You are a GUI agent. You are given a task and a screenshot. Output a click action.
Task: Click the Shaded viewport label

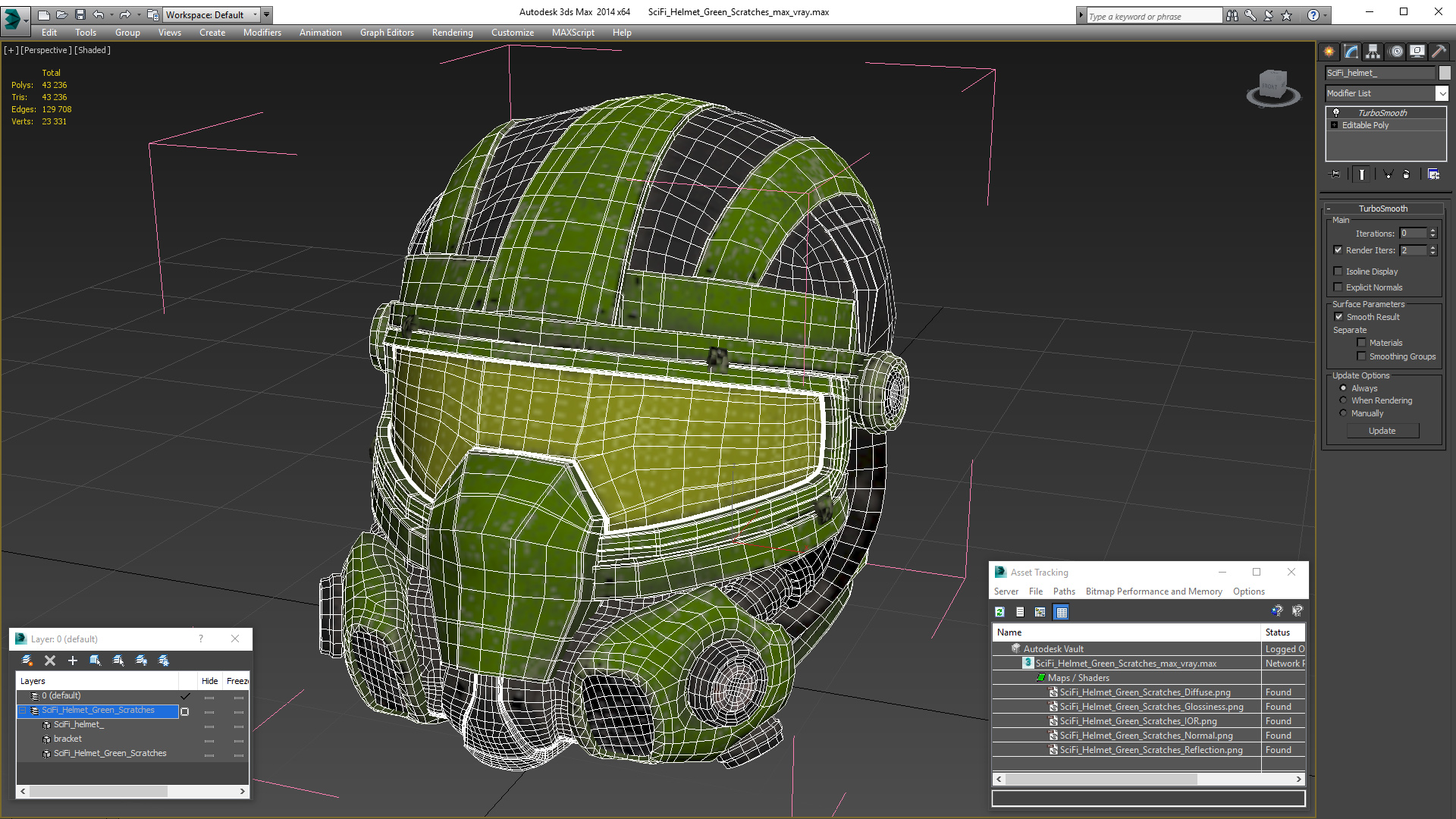(x=93, y=50)
